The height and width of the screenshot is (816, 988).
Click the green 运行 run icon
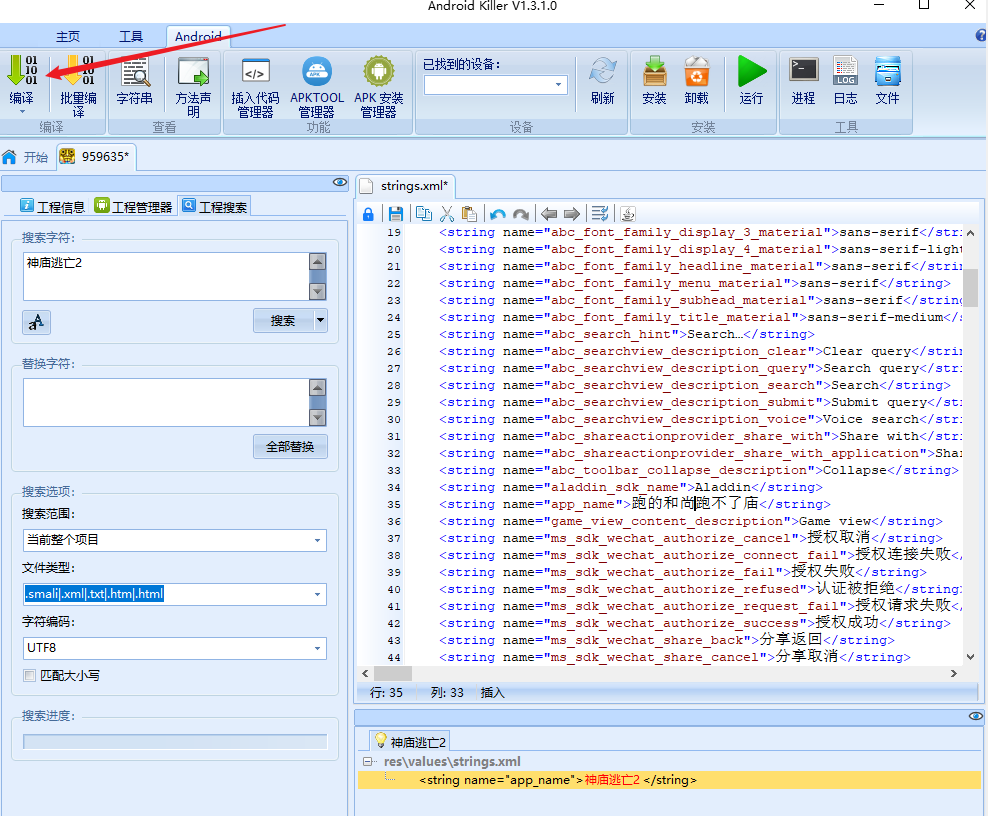(751, 71)
